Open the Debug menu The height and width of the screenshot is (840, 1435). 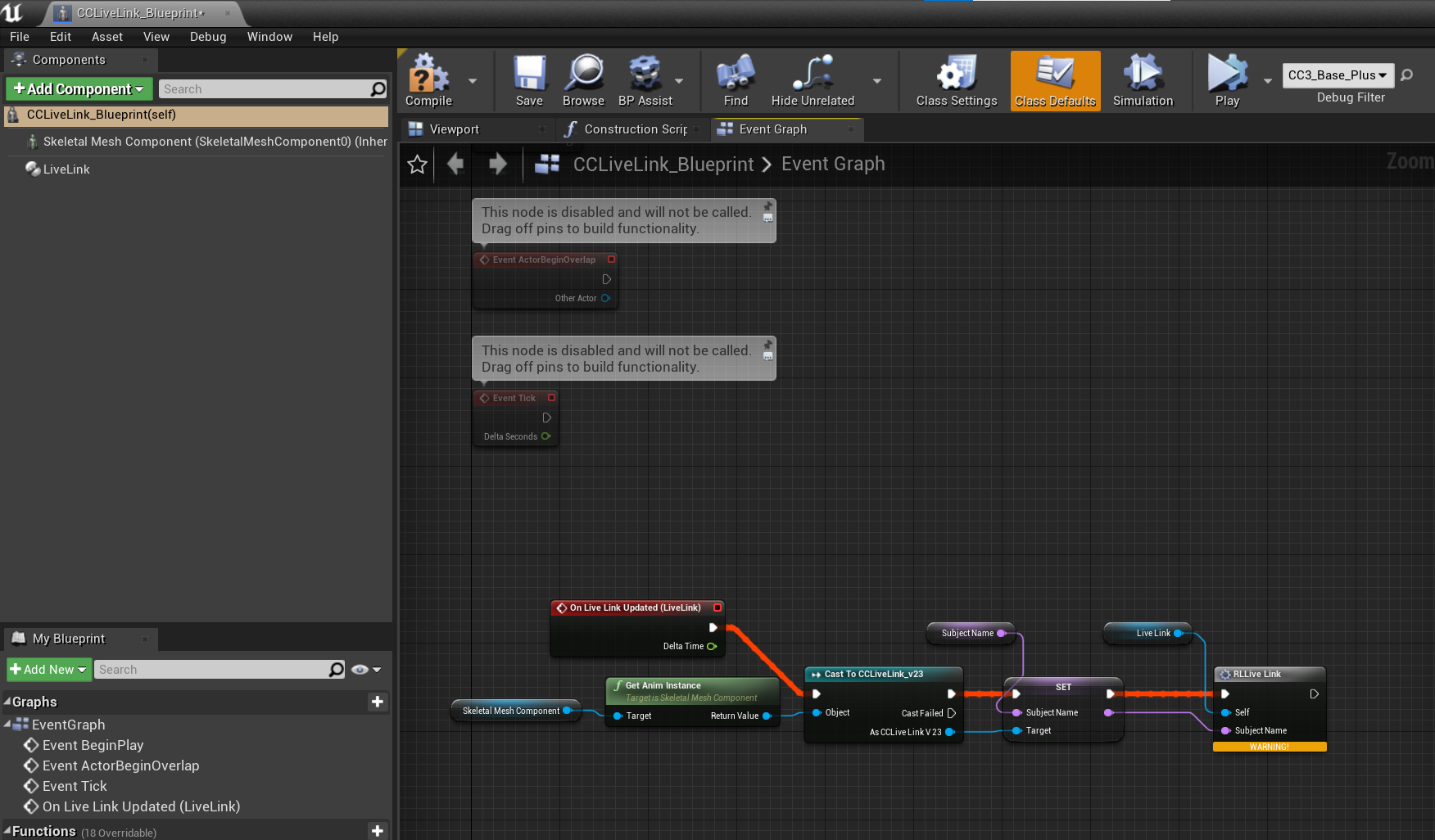pos(208,37)
